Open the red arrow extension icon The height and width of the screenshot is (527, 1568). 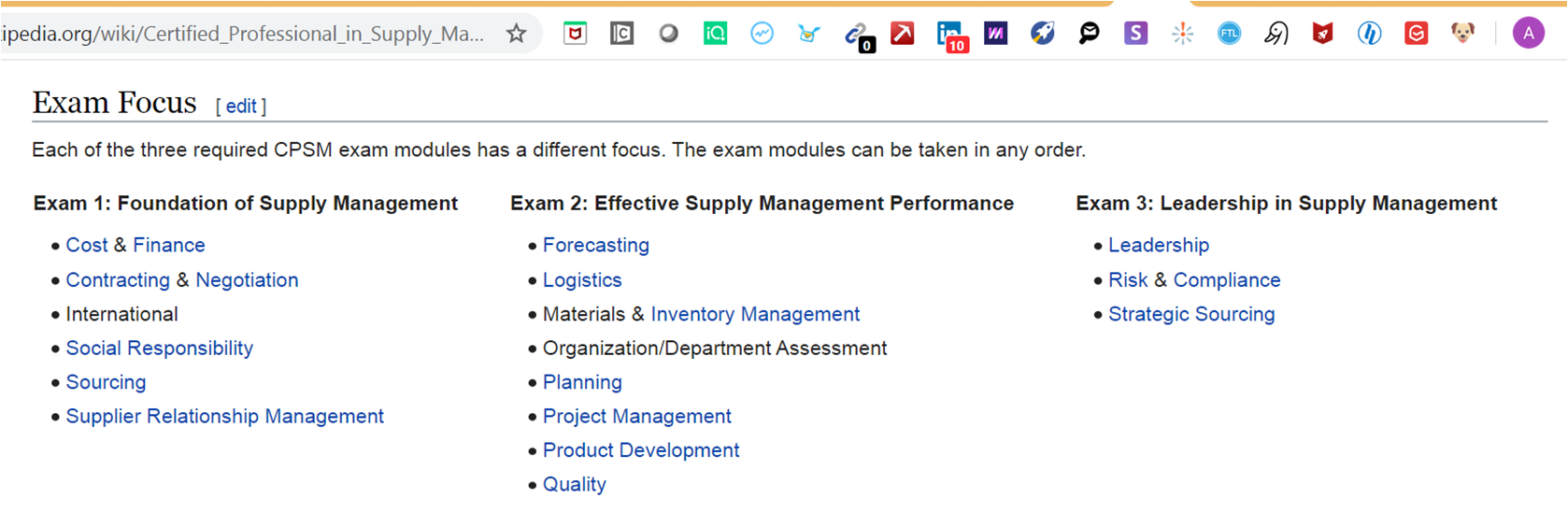[902, 35]
